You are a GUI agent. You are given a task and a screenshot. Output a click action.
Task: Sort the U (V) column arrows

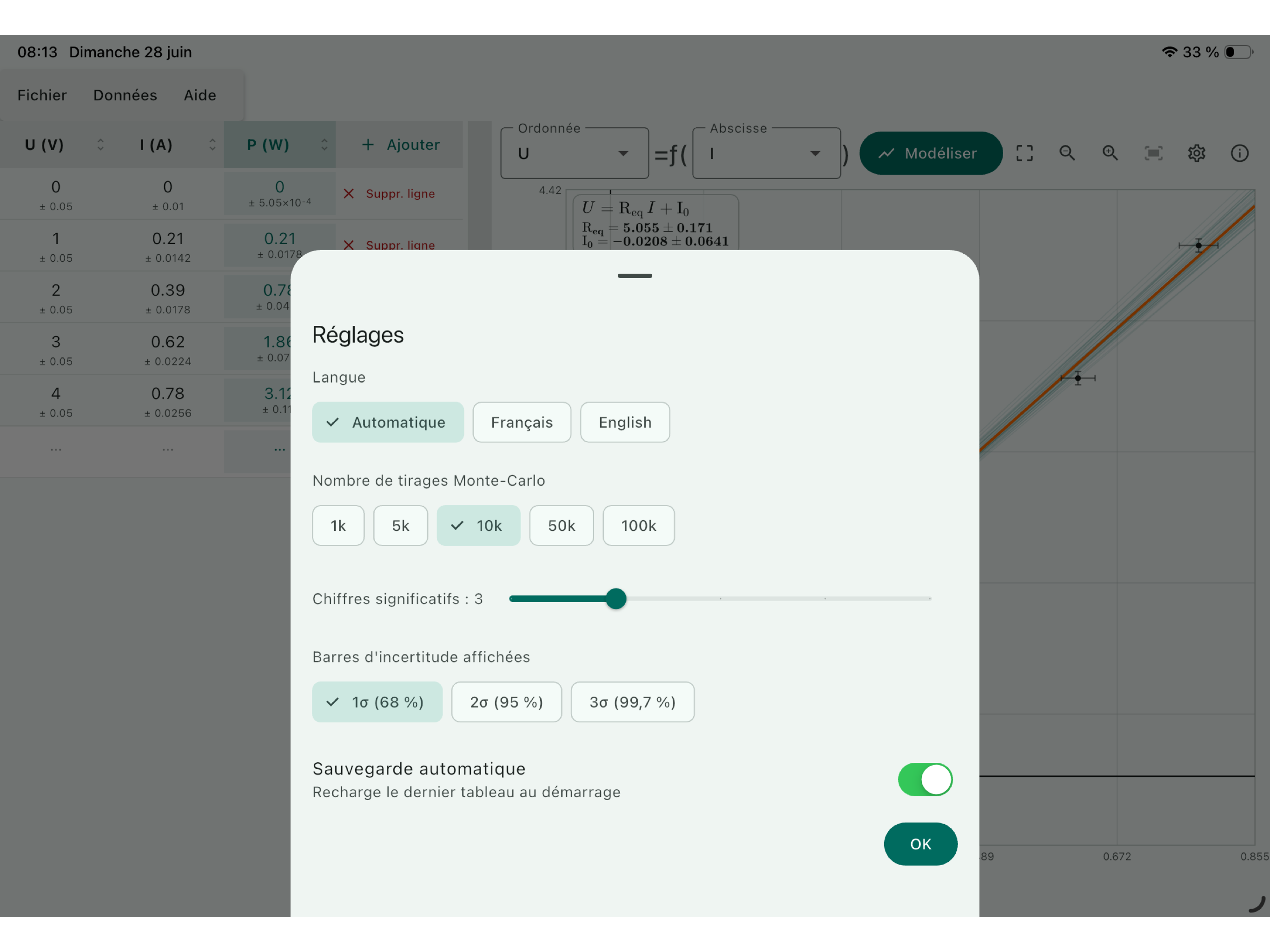(100, 145)
